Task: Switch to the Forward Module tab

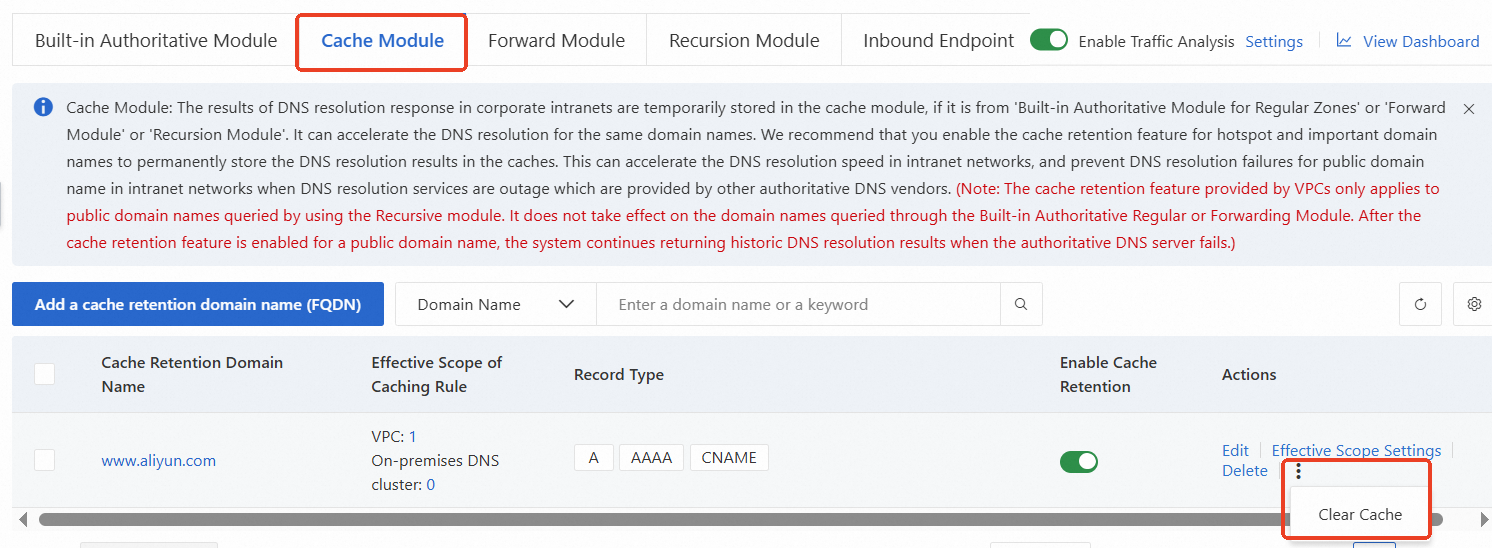Action: click(556, 41)
